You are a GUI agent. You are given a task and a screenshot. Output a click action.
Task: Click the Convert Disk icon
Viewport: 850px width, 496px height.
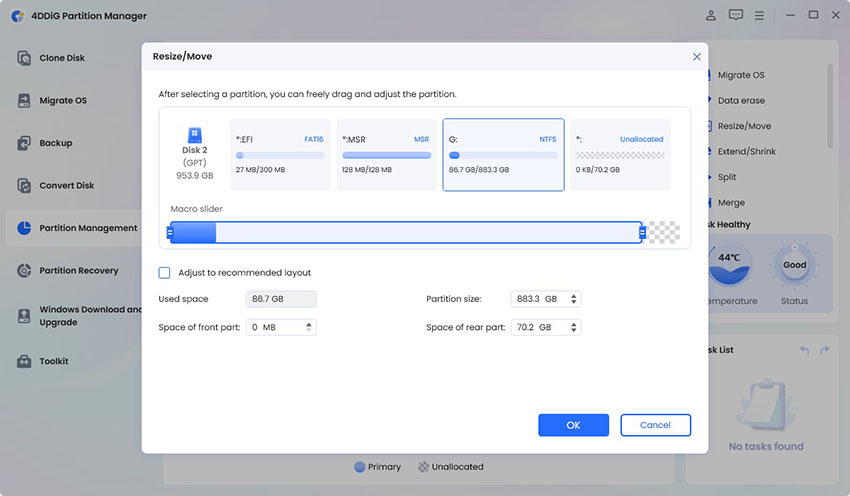pos(24,185)
